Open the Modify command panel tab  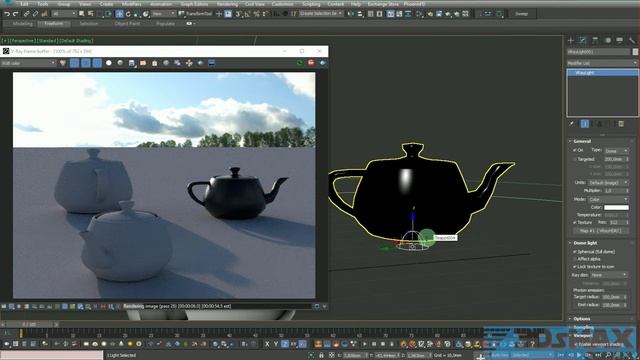[x=583, y=40]
